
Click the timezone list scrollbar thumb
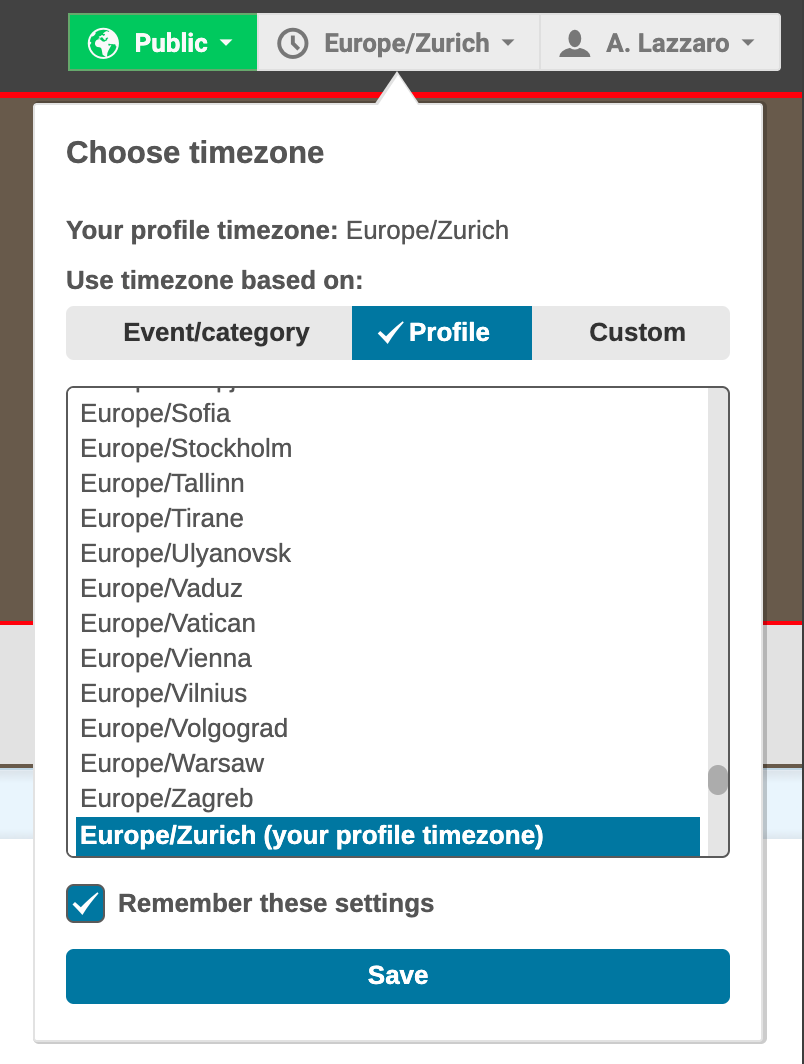(x=717, y=780)
